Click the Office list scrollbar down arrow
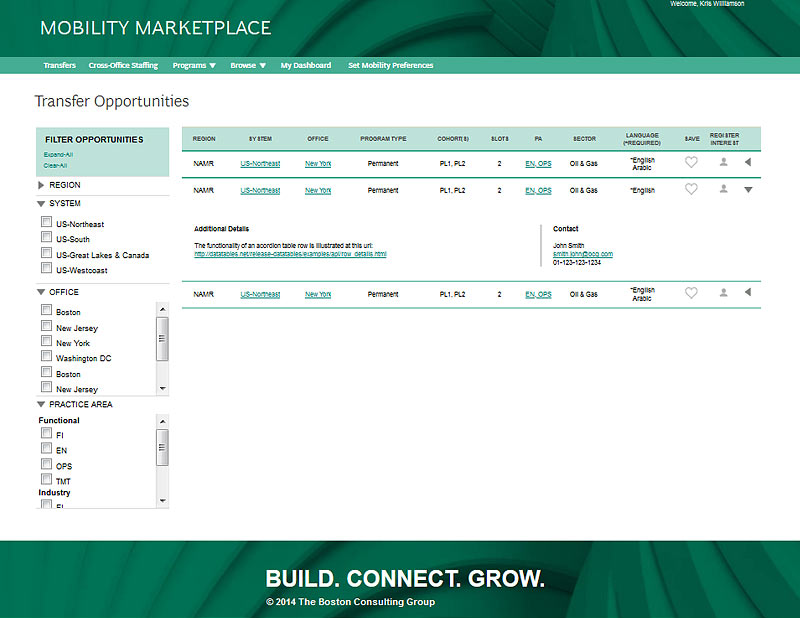 tap(163, 388)
